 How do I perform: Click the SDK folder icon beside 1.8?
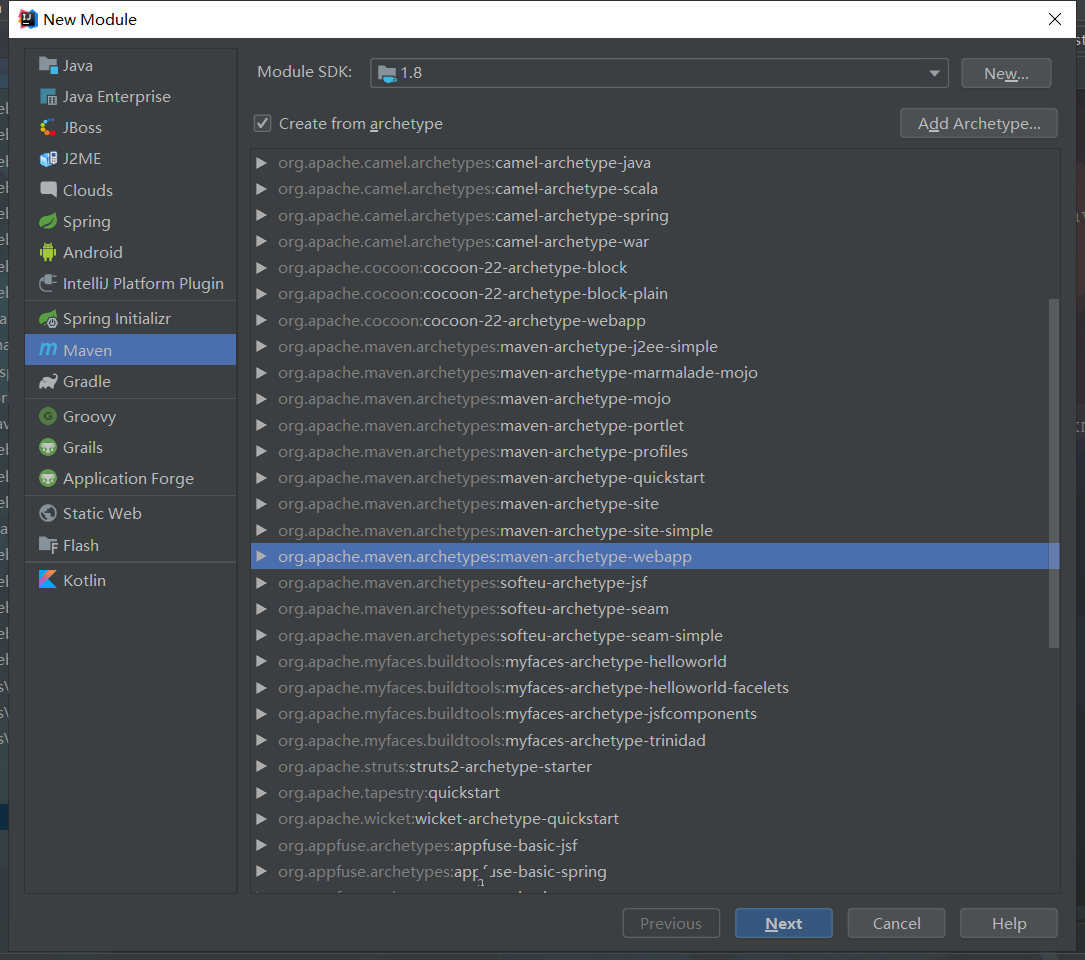[388, 73]
